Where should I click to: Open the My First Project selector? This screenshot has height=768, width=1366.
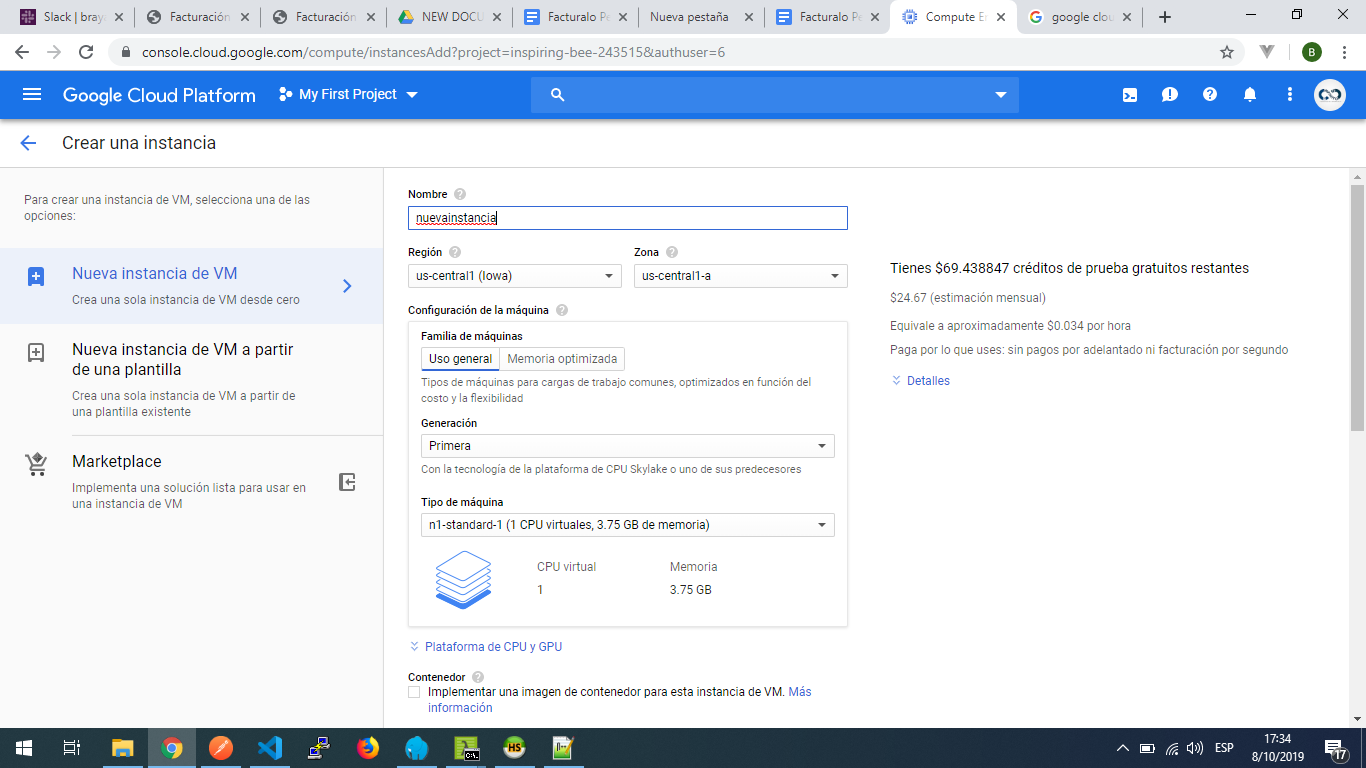click(348, 95)
